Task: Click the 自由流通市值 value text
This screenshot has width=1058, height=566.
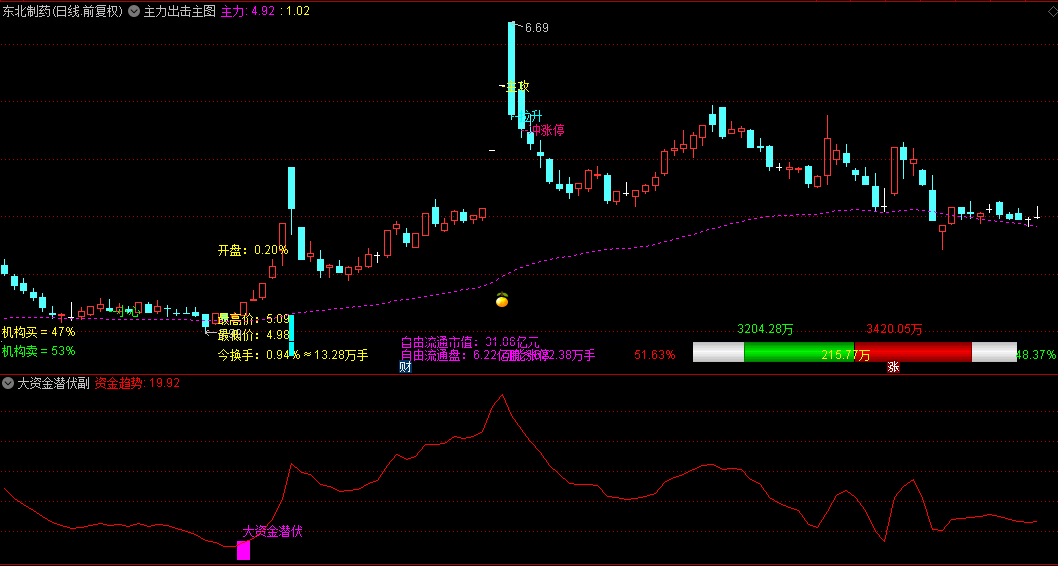Action: [x=470, y=342]
